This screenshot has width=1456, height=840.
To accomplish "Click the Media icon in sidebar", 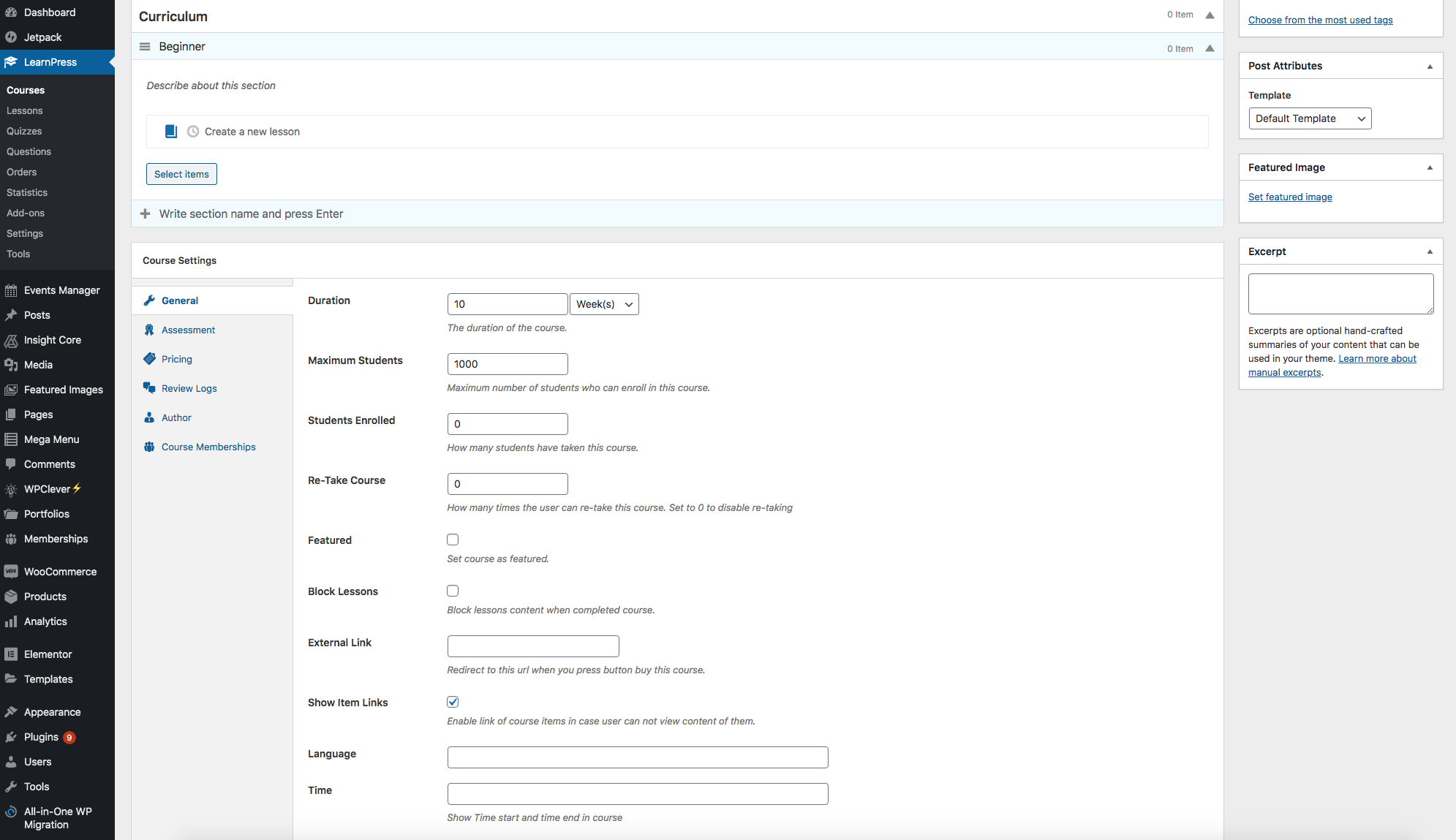I will click(11, 365).
